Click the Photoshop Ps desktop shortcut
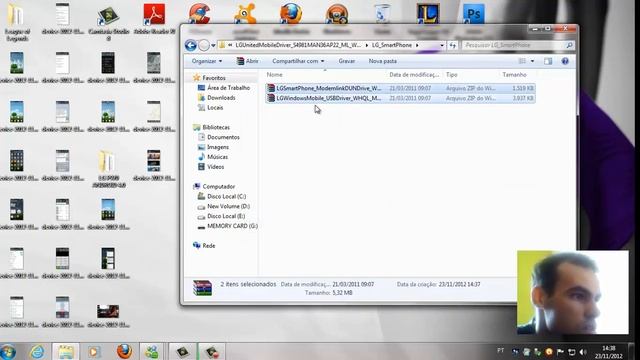640x360 pixels. [473, 13]
